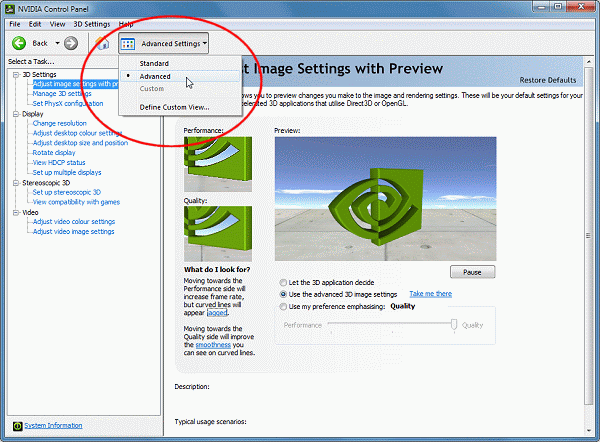Open the View menu
Image resolution: width=600 pixels, height=442 pixels.
tap(57, 24)
